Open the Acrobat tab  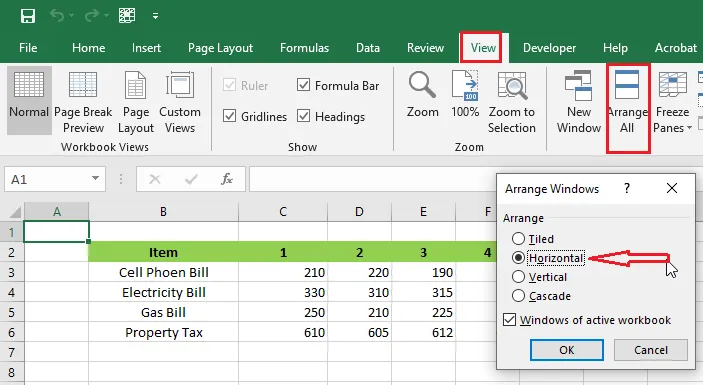point(676,48)
